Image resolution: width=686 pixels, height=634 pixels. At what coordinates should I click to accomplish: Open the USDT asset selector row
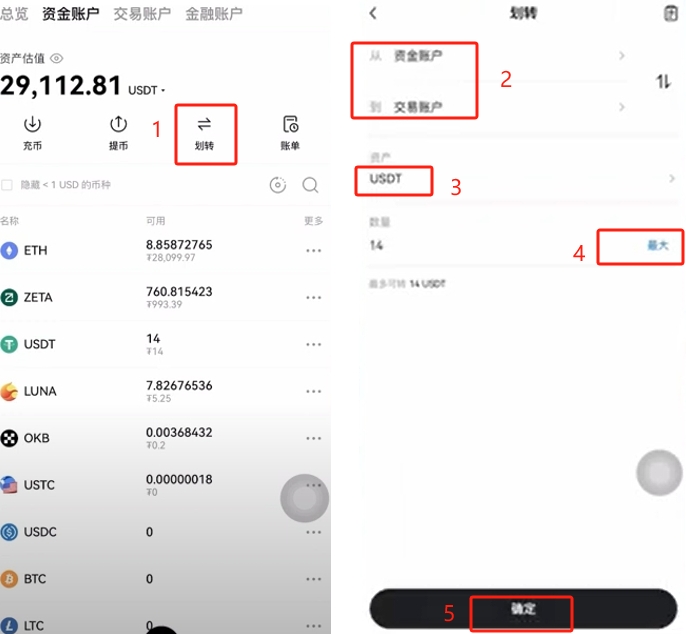click(x=522, y=179)
